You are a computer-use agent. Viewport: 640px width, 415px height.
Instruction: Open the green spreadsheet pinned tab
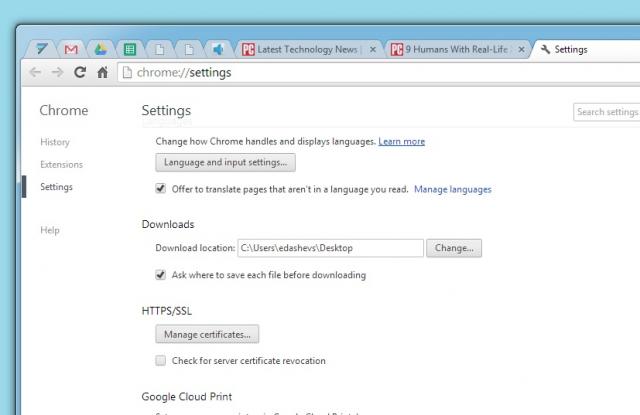[130, 49]
